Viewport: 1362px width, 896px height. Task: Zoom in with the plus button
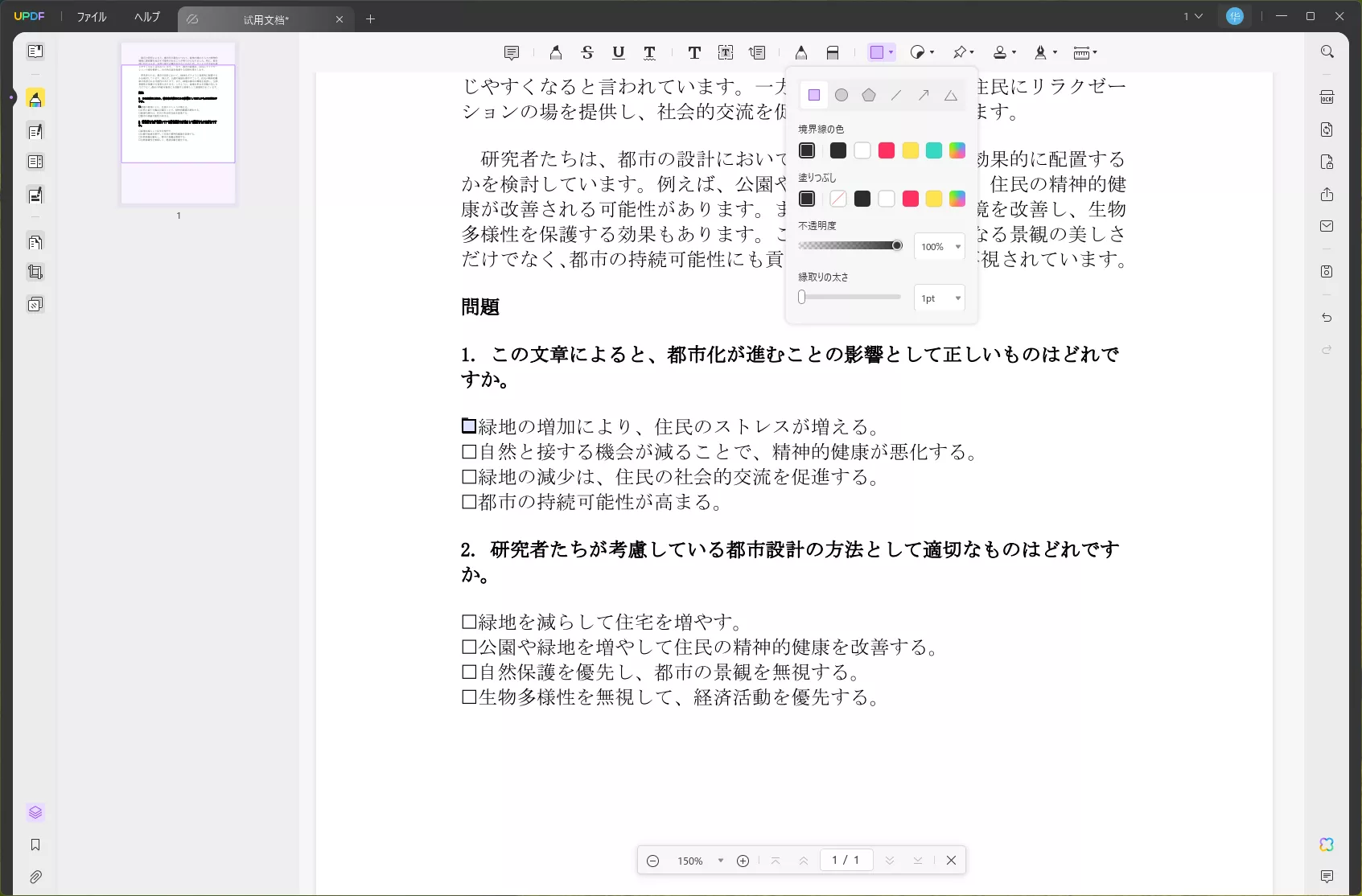click(743, 861)
